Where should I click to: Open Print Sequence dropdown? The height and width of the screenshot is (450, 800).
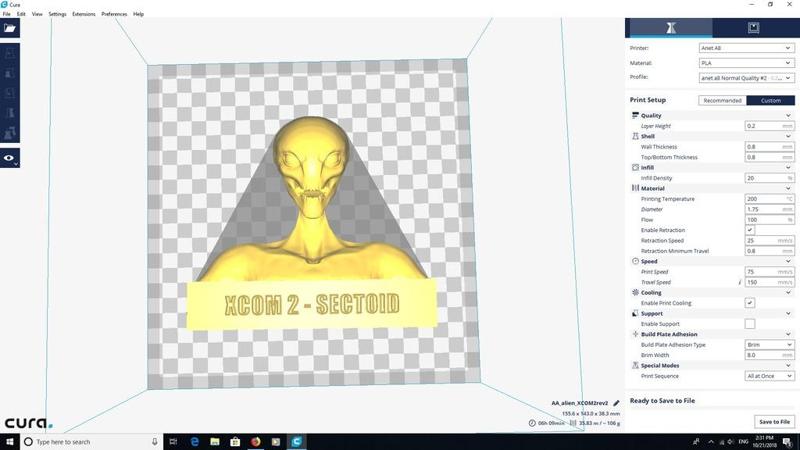pyautogui.click(x=769, y=376)
